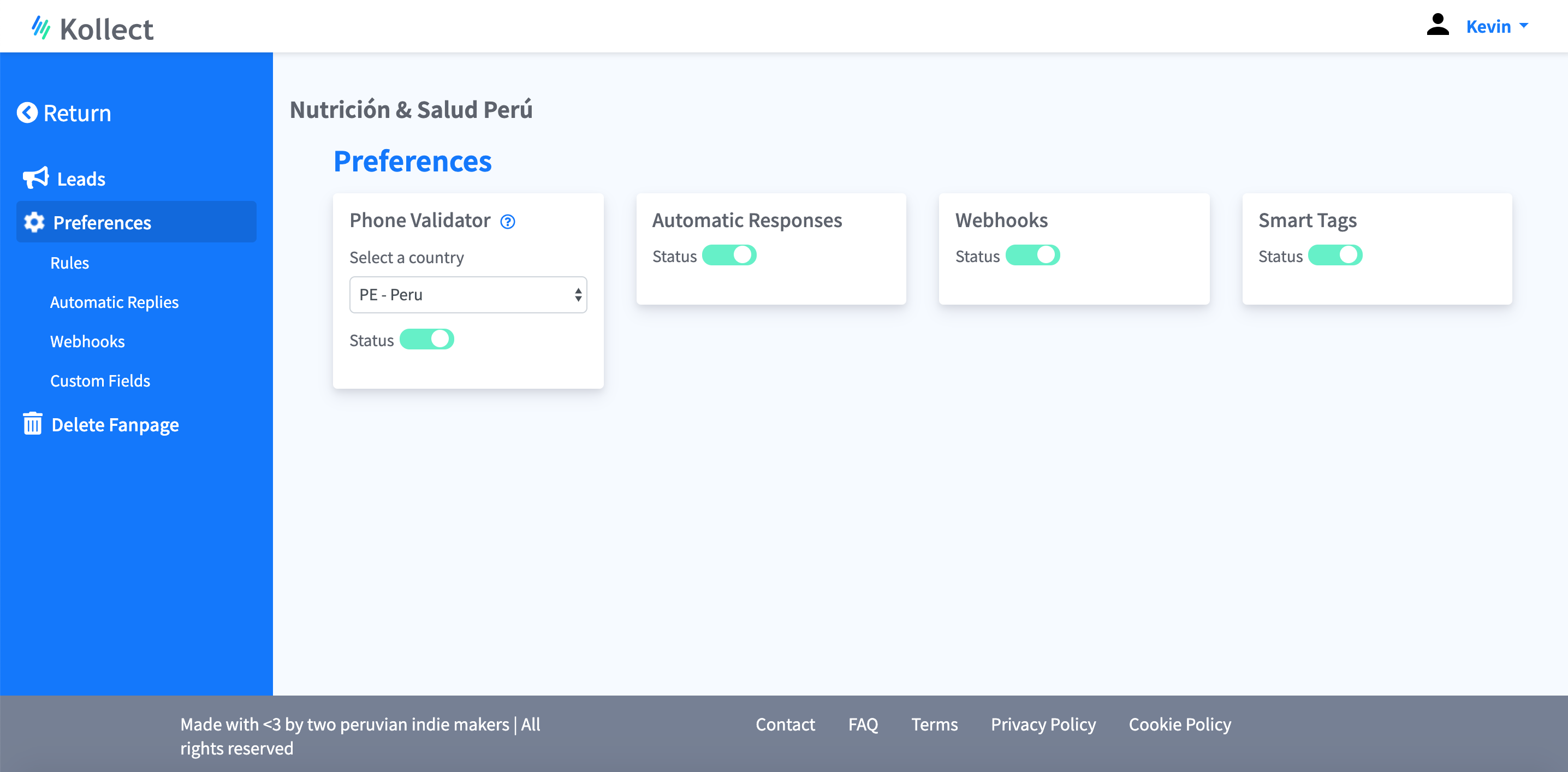The image size is (1568, 772).
Task: Click the FAQ footer link
Action: pyautogui.click(x=863, y=724)
